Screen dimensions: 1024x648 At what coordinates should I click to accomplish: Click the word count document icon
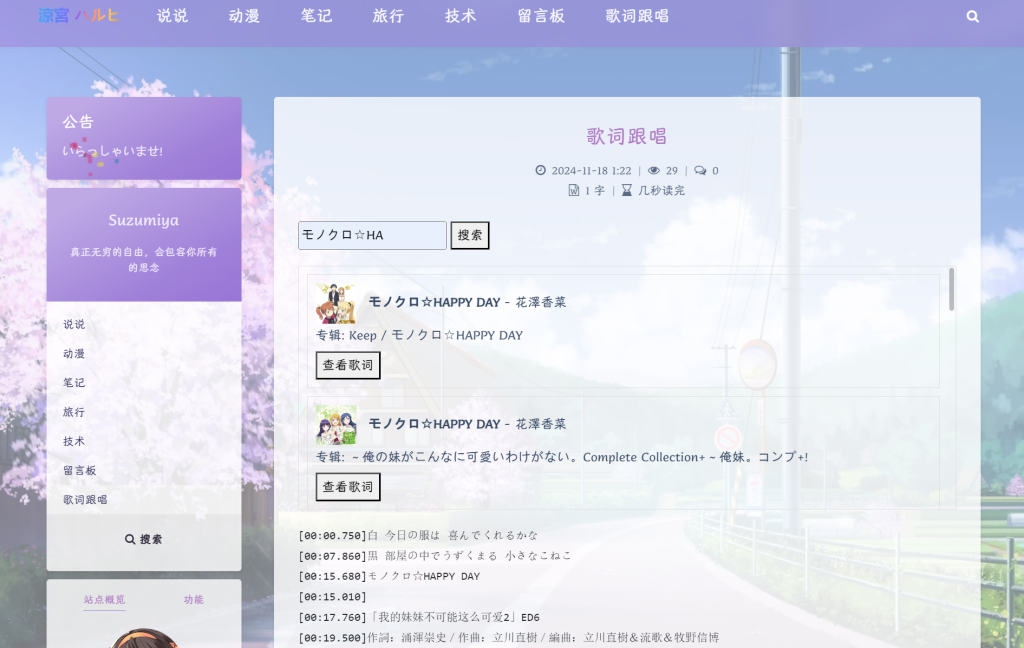[x=574, y=190]
